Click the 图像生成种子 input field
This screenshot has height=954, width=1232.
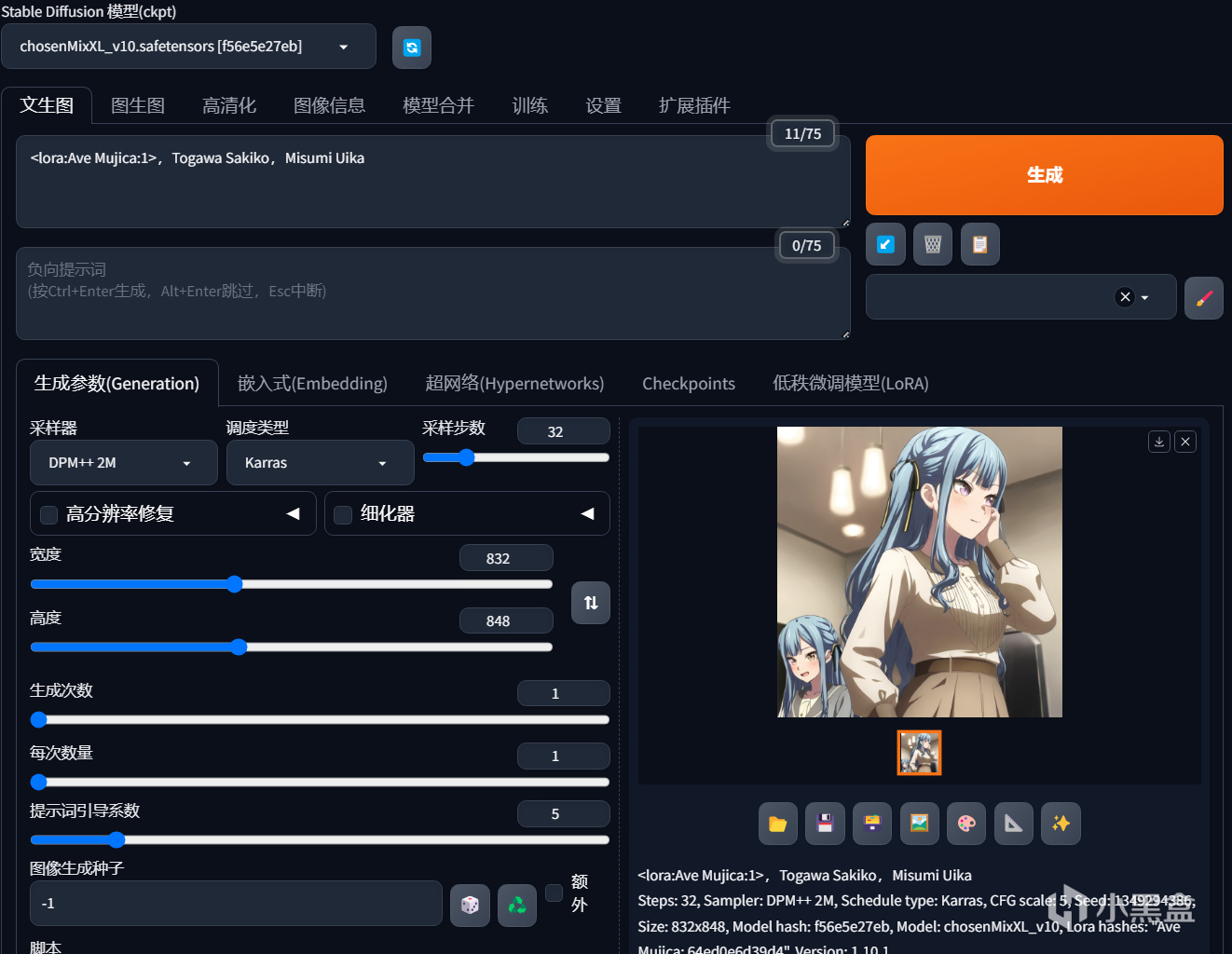(236, 904)
